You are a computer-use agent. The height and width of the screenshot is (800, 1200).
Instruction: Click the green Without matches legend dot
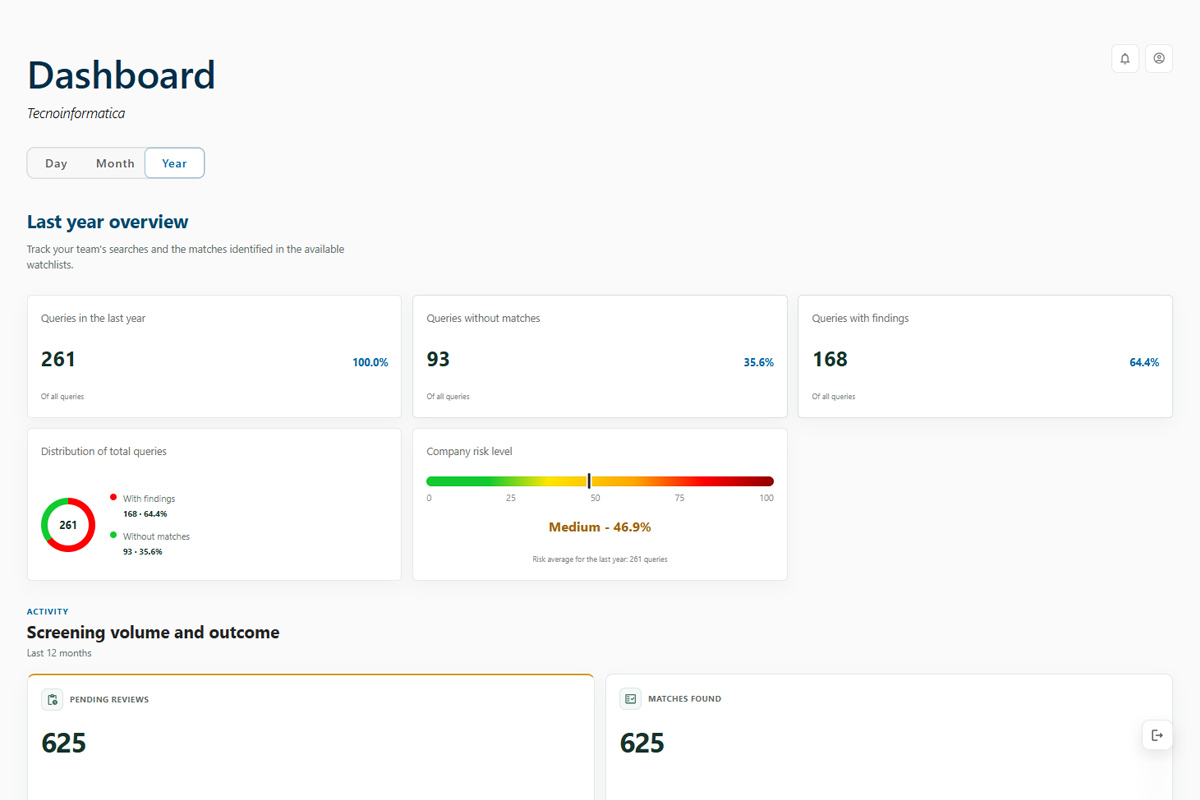113,535
